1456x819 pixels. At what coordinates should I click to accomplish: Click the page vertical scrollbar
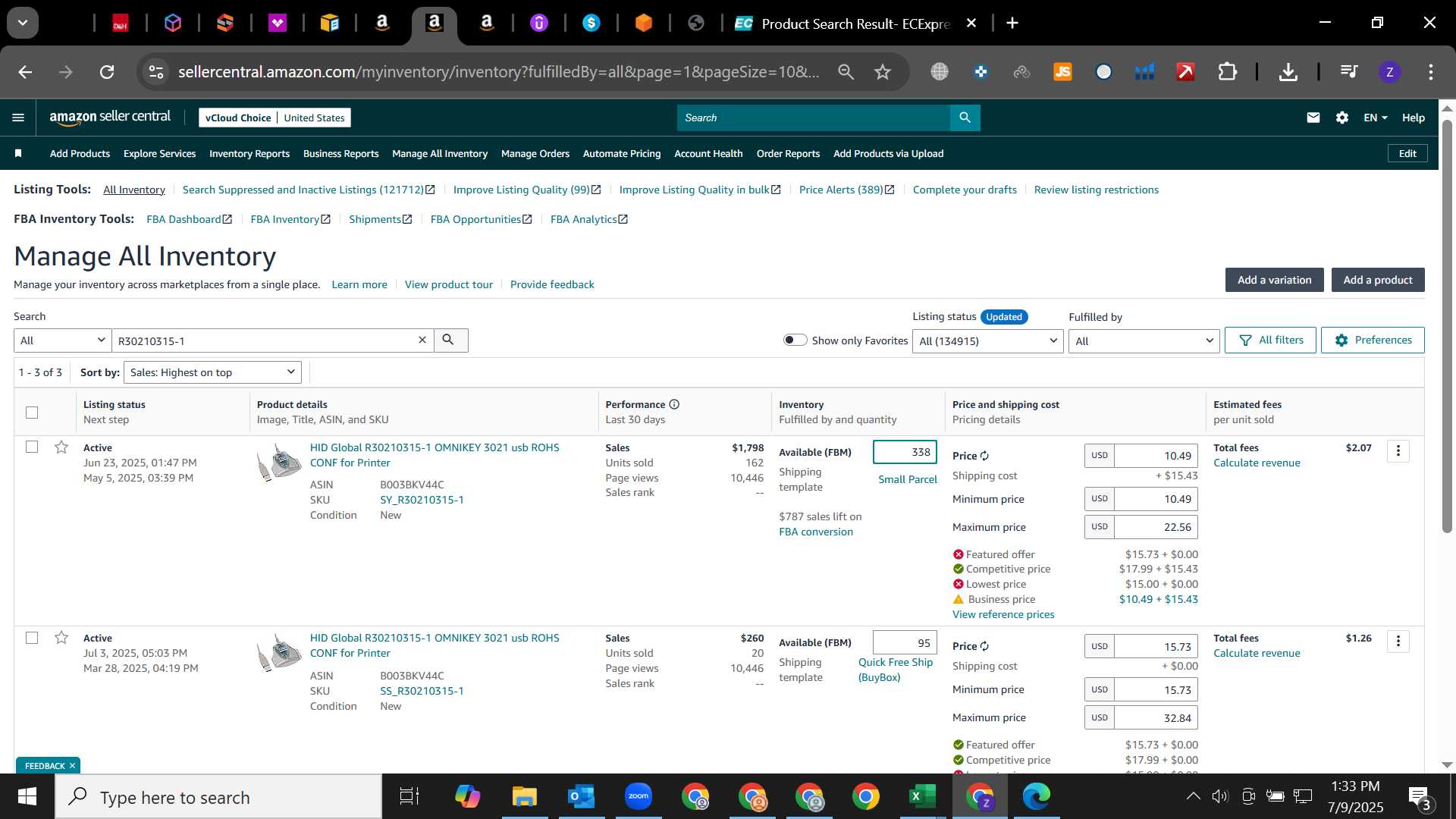tap(1447, 326)
